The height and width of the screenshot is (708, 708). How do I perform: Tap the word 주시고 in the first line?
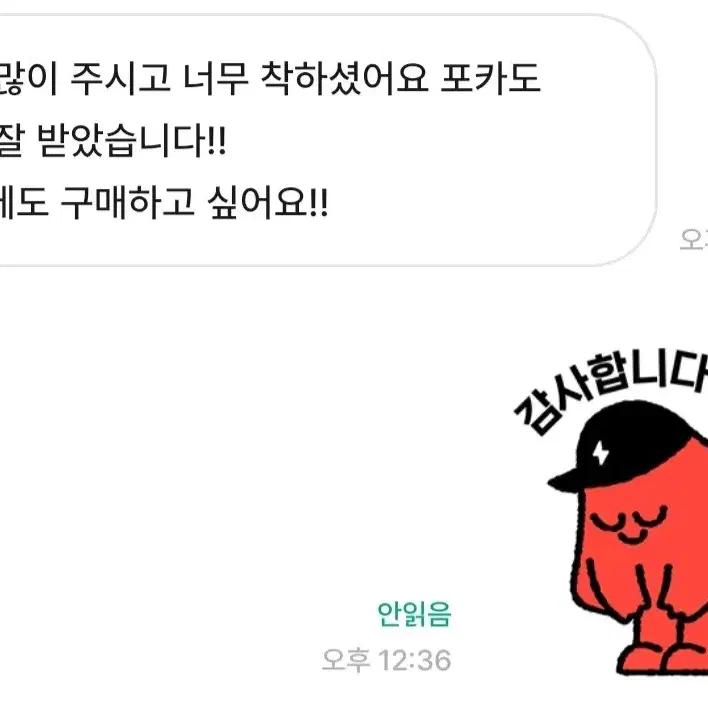click(x=121, y=79)
